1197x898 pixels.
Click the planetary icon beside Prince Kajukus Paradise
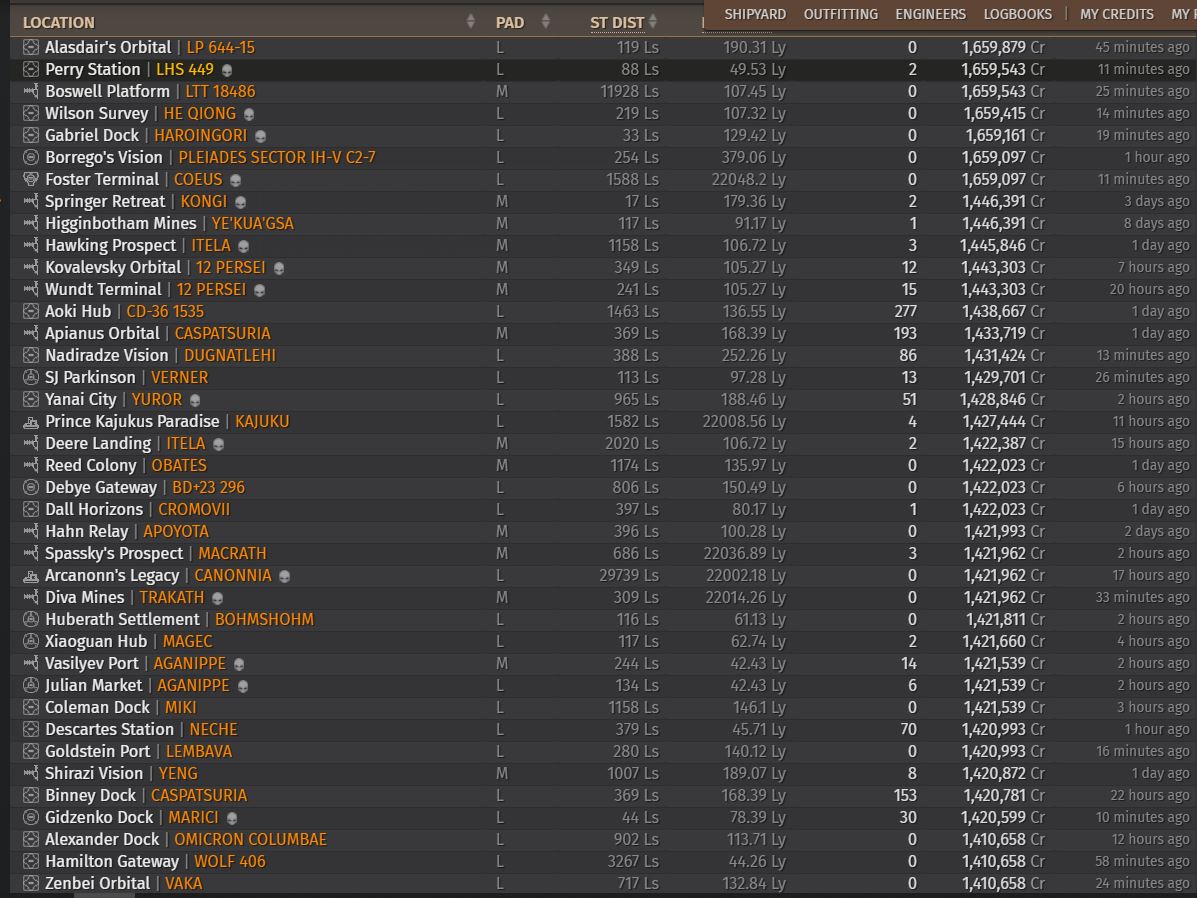(x=31, y=422)
